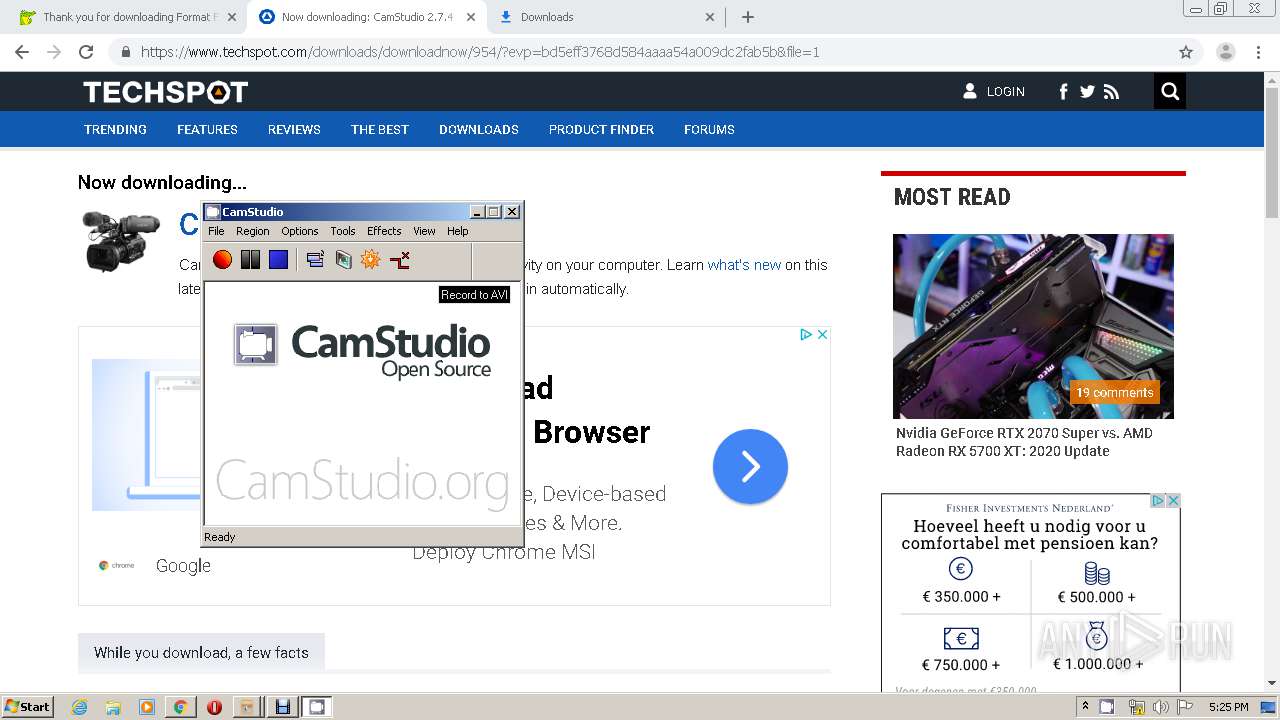Switch to Chrome in the taskbar

(x=180, y=707)
